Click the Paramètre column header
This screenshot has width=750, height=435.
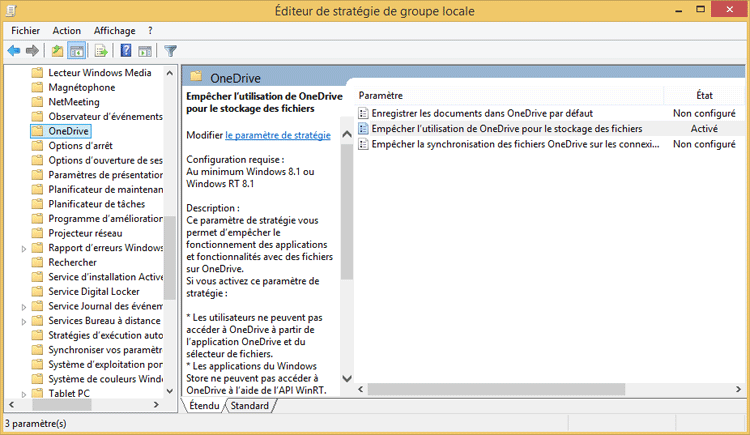pyautogui.click(x=509, y=95)
